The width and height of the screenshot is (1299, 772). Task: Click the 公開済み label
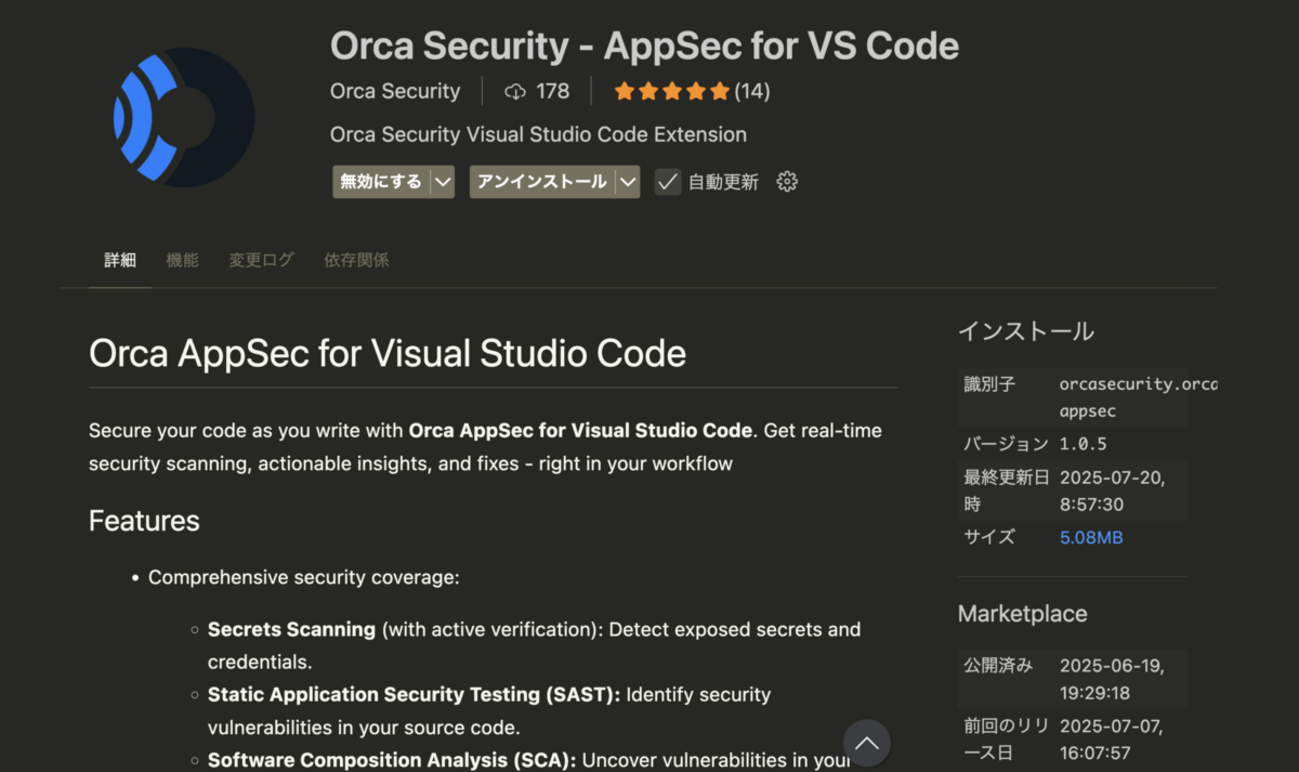coord(998,666)
